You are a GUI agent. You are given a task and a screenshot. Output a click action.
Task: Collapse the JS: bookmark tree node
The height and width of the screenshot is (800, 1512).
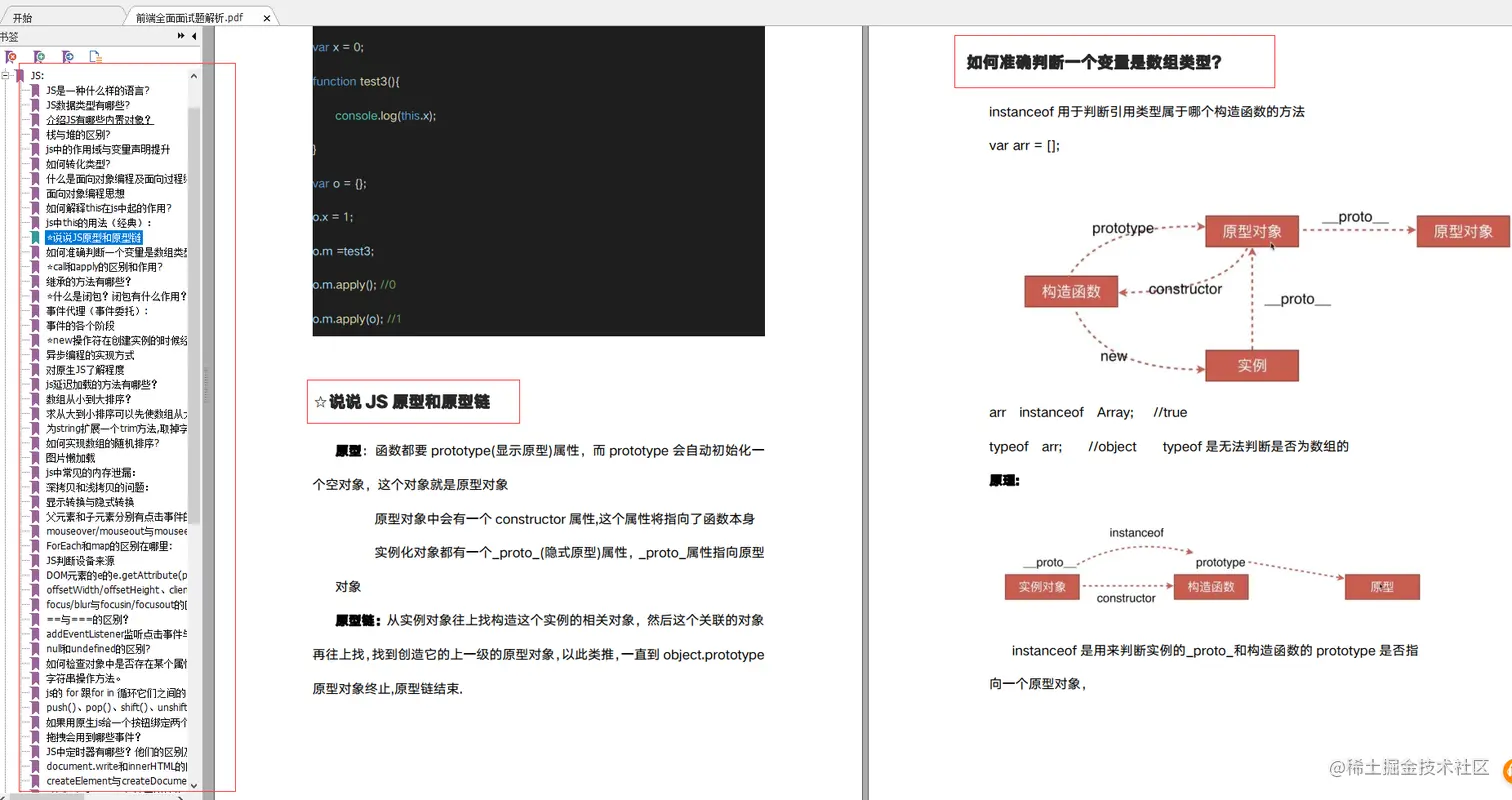(7, 75)
